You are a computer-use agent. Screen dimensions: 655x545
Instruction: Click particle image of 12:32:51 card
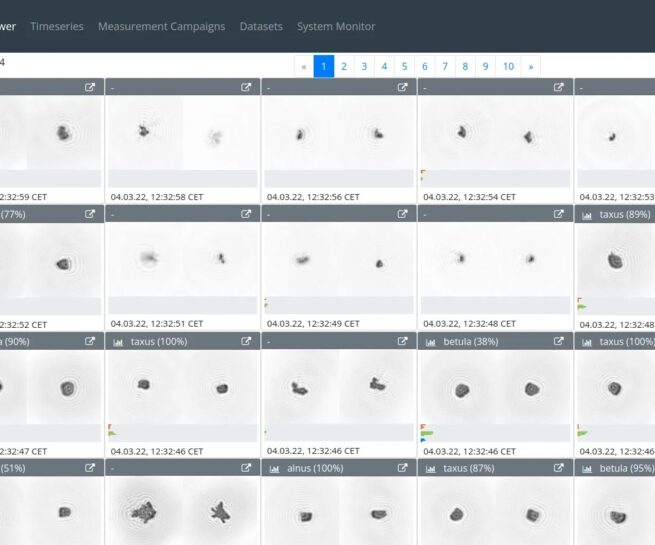pyautogui.click(x=183, y=260)
